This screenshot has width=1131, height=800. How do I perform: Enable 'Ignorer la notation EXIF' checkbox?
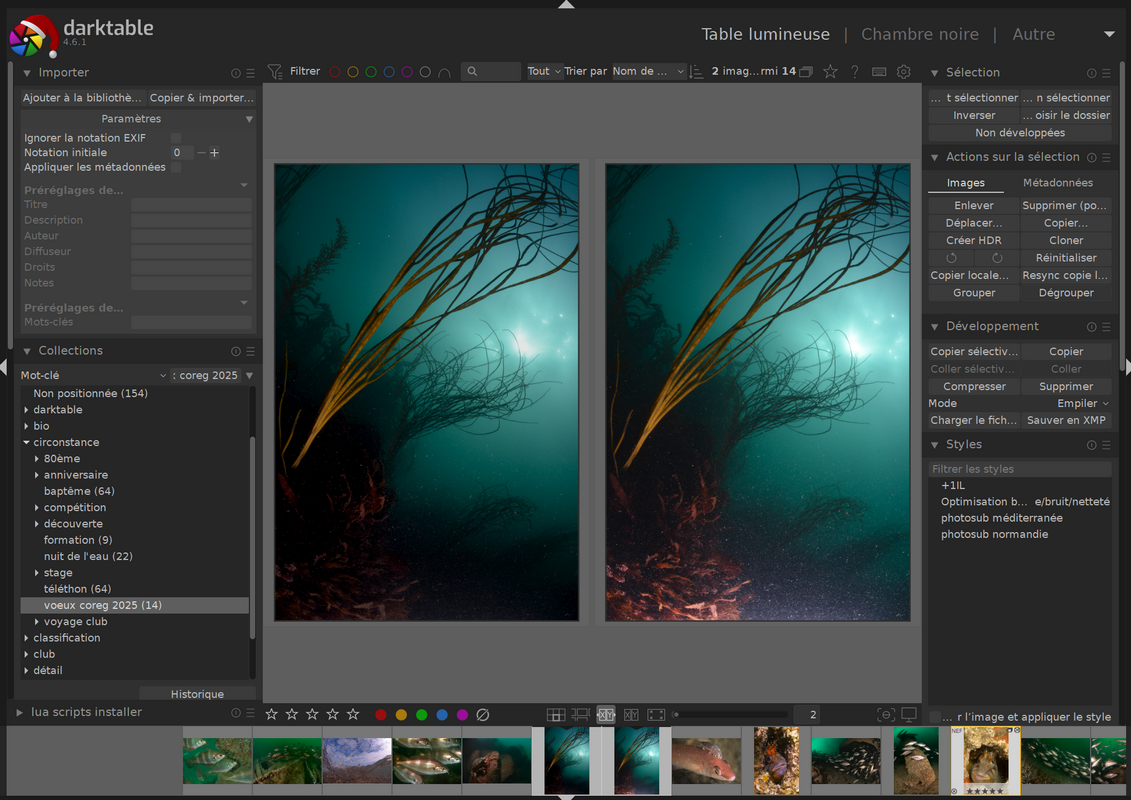point(176,138)
